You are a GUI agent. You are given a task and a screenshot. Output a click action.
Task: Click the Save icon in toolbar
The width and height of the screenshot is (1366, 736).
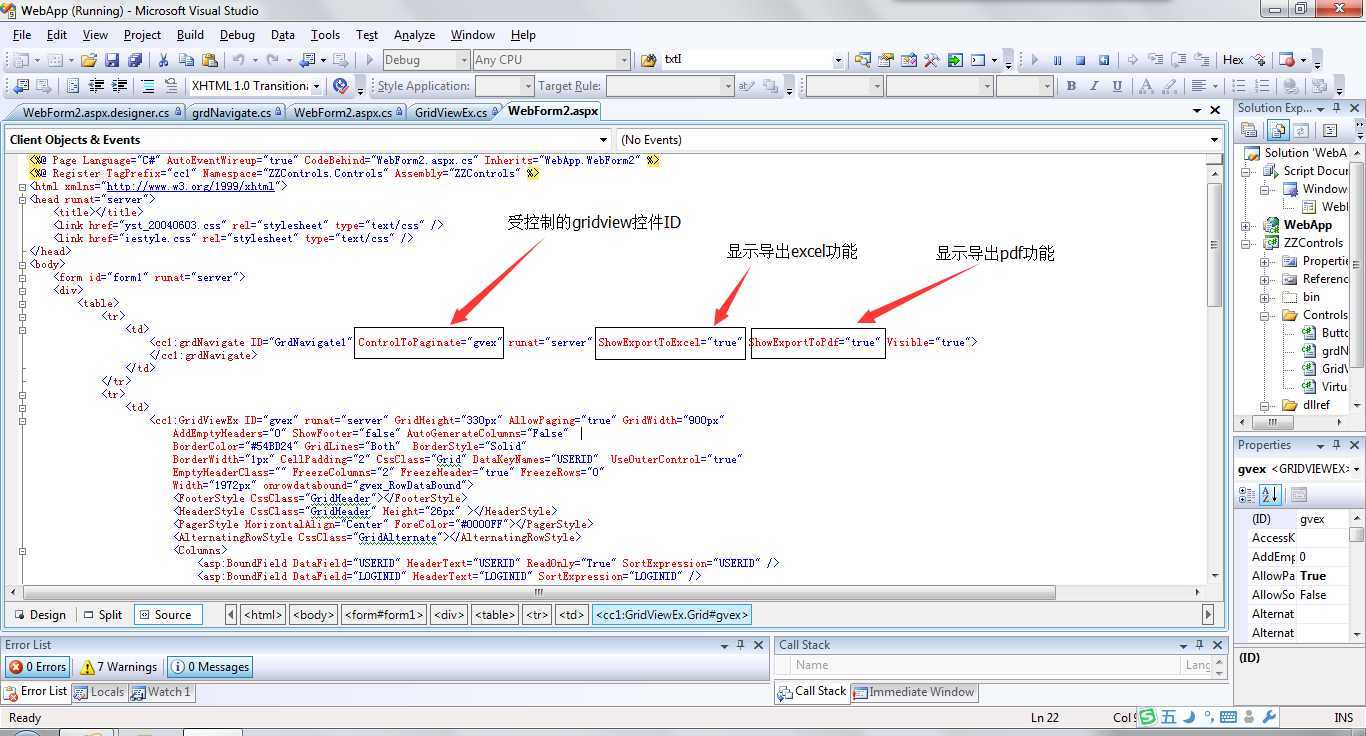pos(112,60)
